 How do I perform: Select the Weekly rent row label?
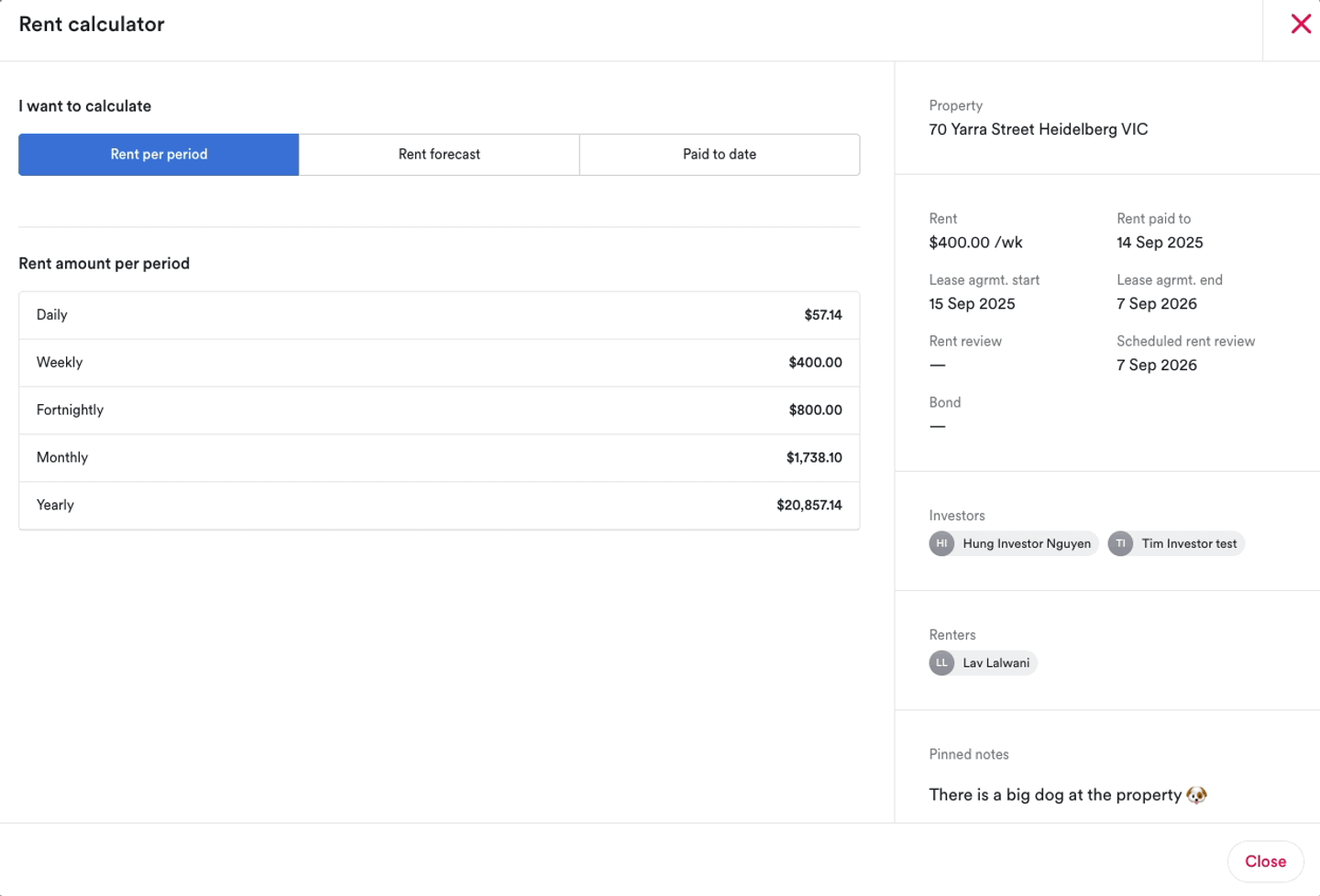tap(60, 362)
